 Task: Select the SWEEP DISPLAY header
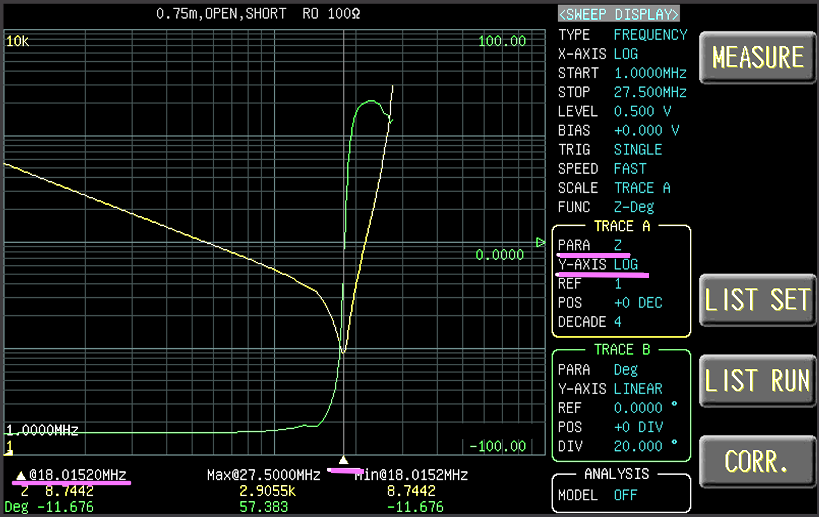619,14
